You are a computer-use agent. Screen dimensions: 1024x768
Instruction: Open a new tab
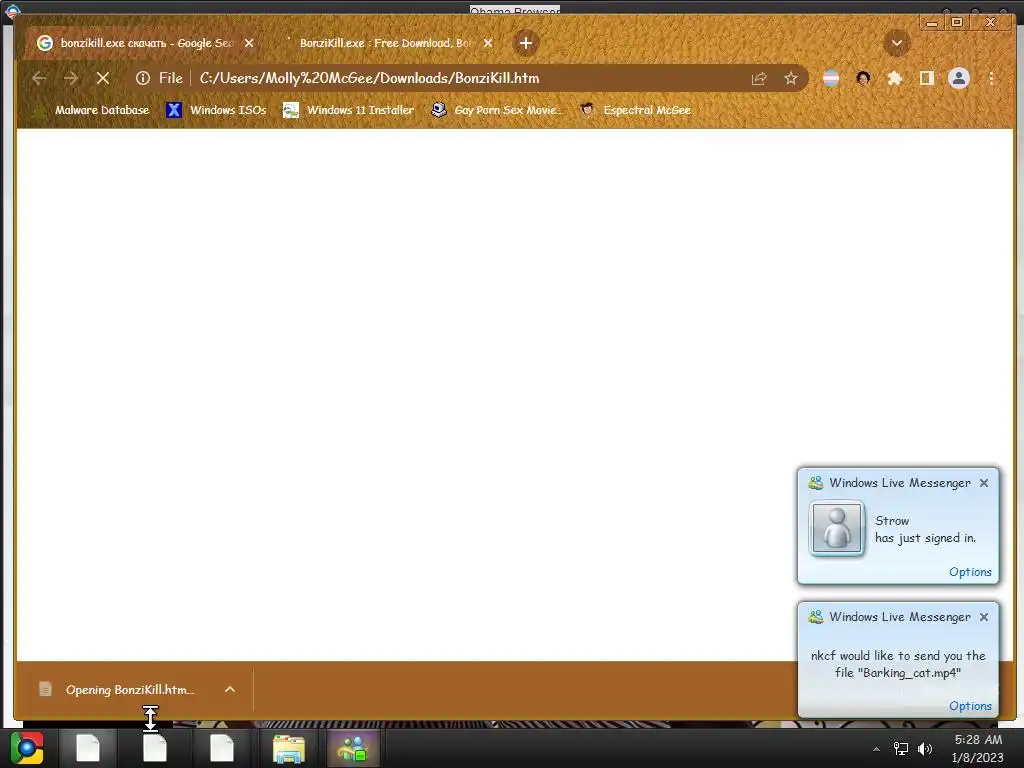point(526,43)
